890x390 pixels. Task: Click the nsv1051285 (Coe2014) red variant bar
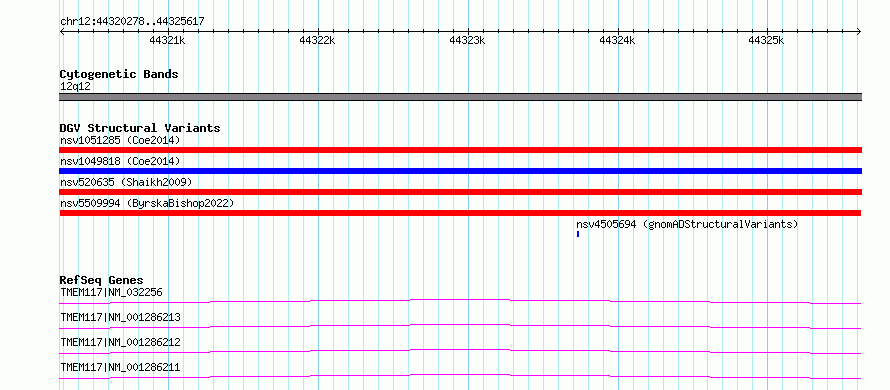(x=460, y=150)
